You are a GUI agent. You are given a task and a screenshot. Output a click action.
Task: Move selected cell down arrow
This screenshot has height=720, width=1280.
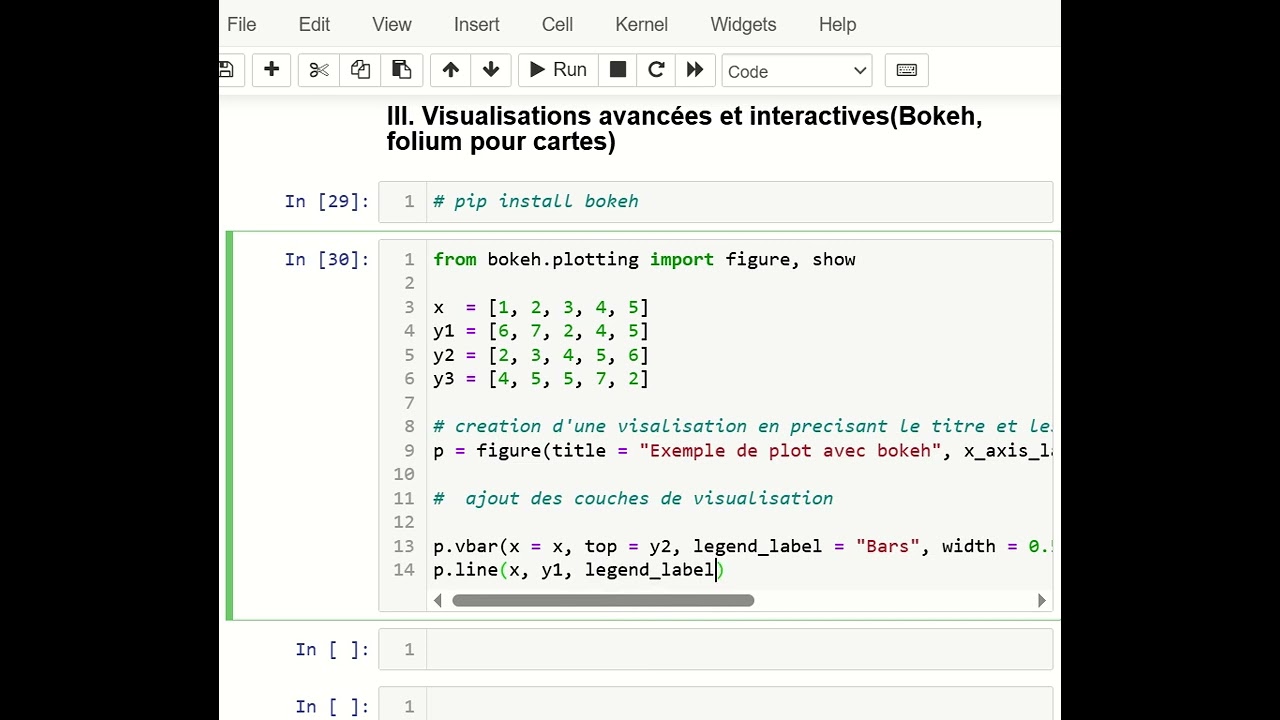tap(491, 70)
